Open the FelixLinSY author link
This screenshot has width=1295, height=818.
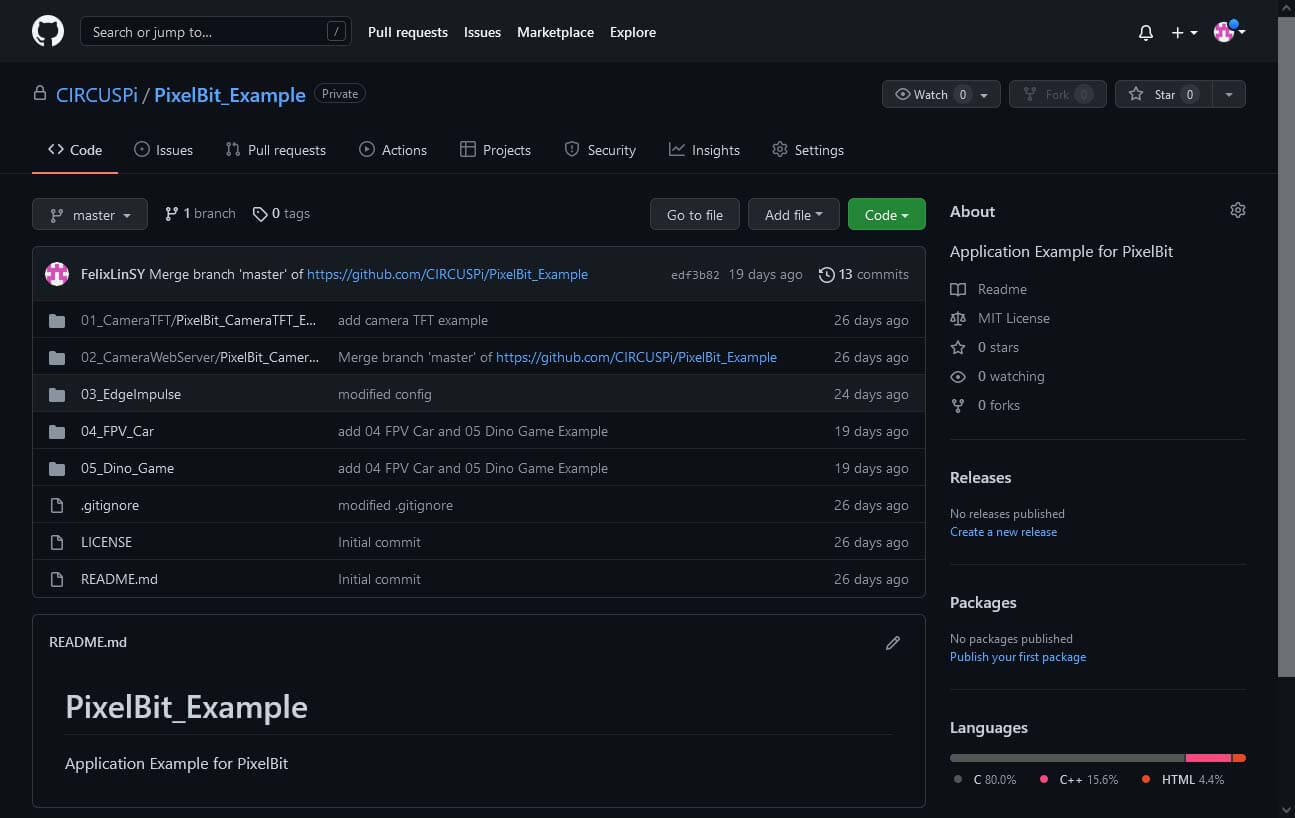coord(113,274)
